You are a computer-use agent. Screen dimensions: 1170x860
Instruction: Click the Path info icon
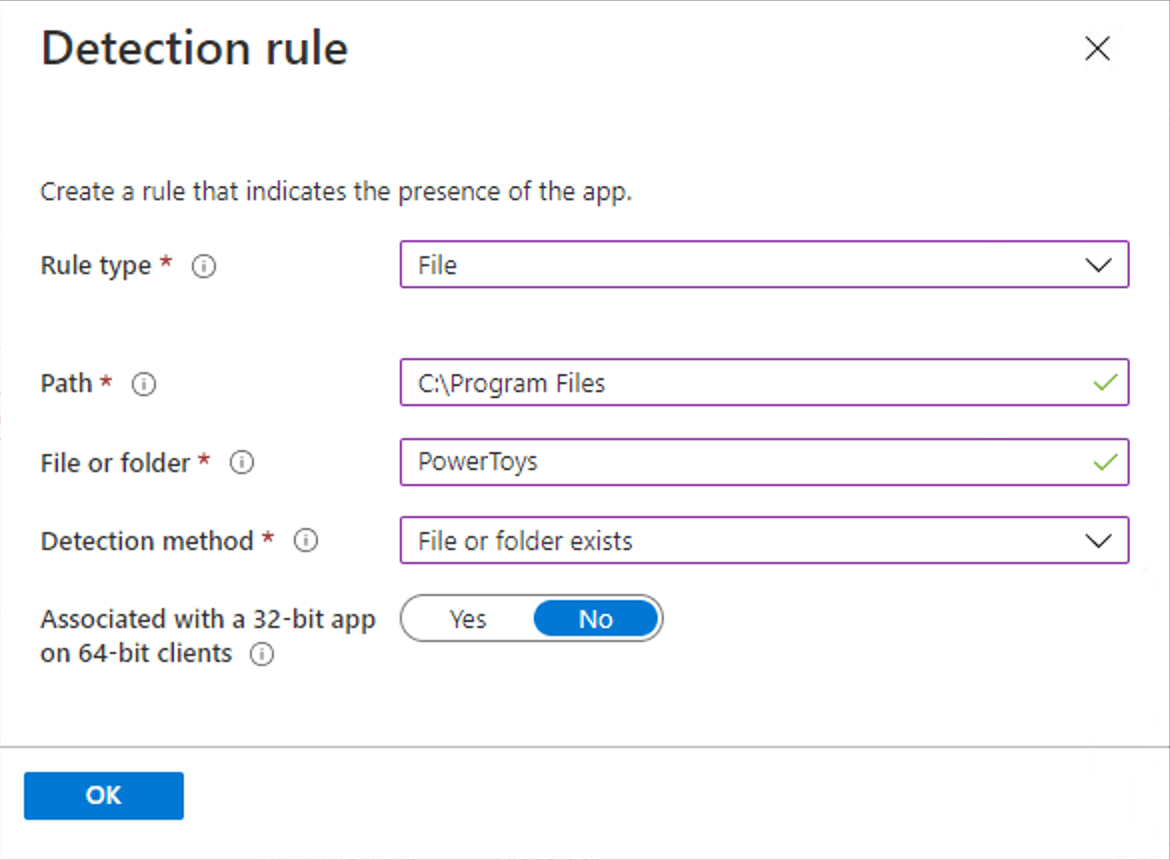pyautogui.click(x=143, y=384)
